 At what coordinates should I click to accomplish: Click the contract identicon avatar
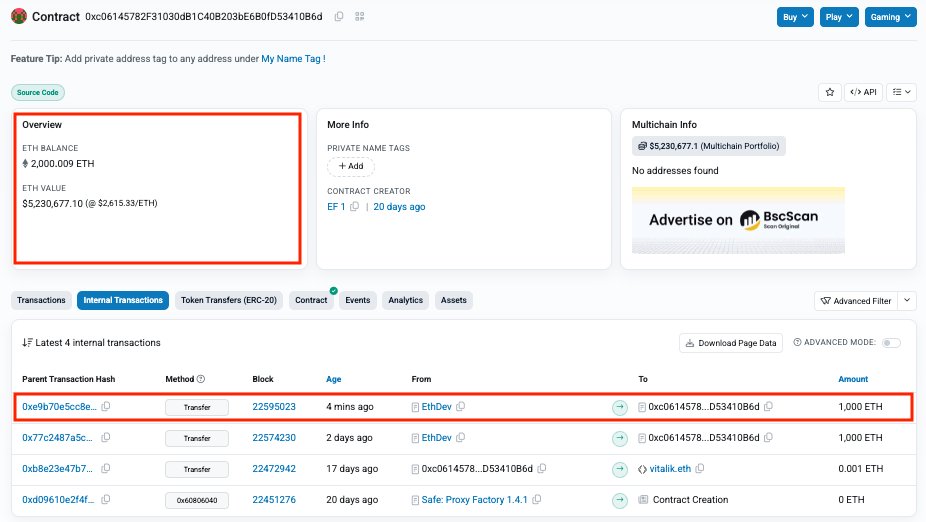point(19,16)
